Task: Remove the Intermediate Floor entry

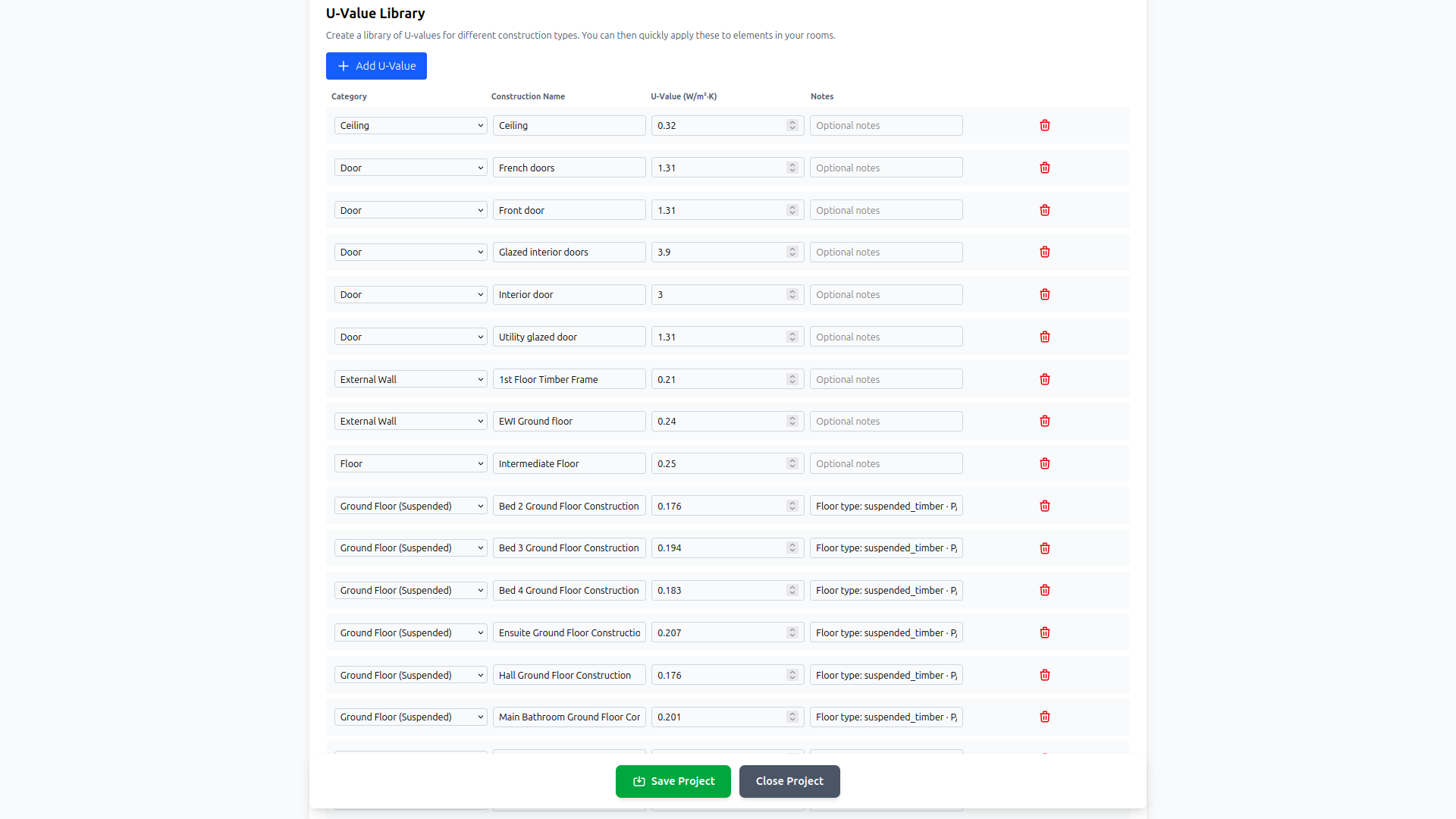Action: point(1044,463)
